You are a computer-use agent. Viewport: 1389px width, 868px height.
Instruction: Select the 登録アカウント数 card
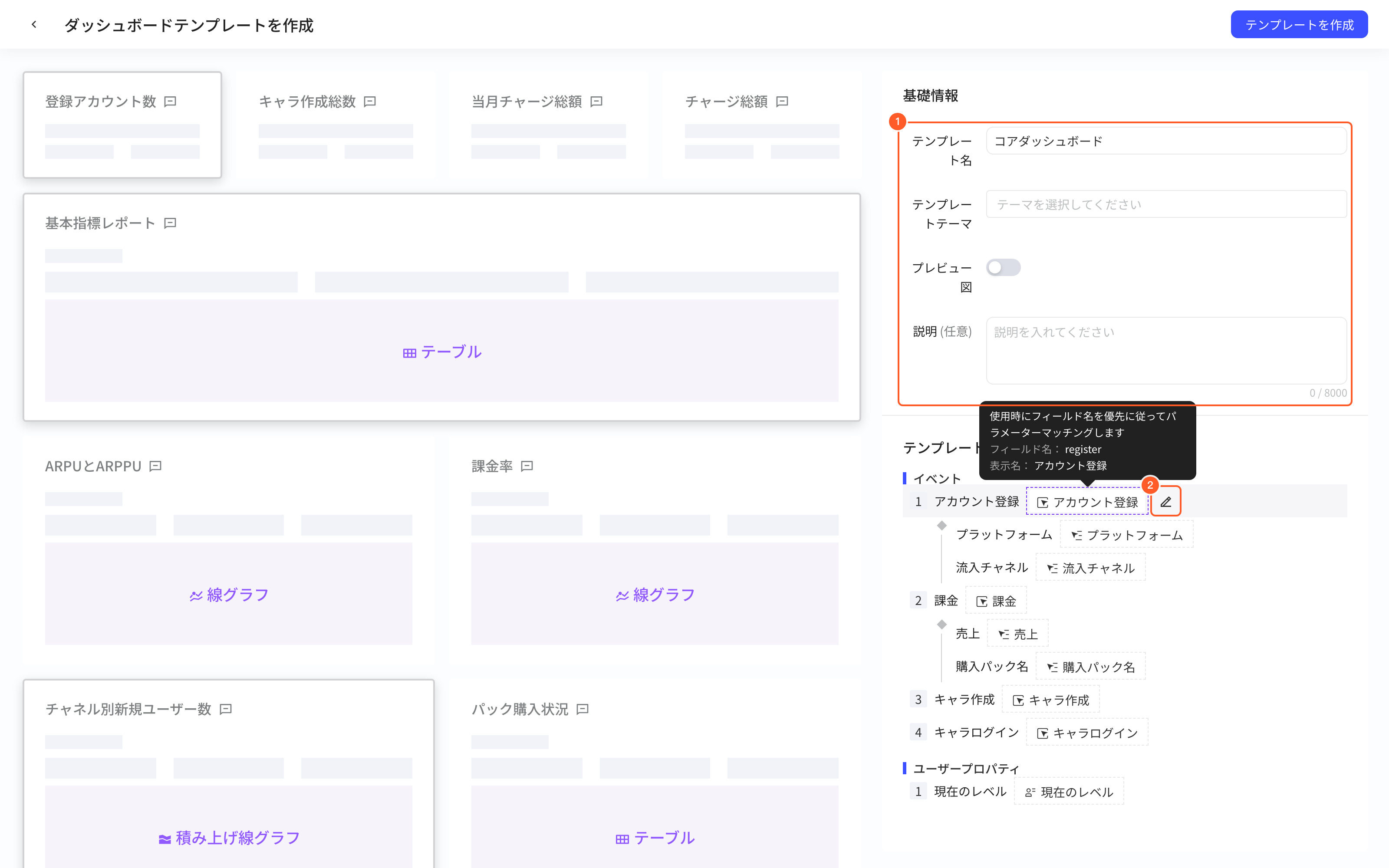(122, 125)
